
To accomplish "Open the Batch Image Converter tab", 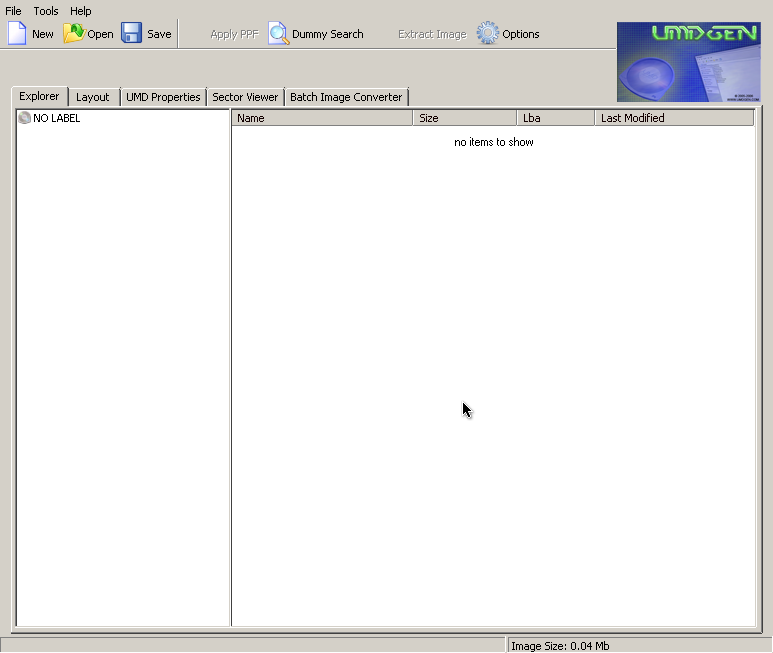I will (346, 97).
